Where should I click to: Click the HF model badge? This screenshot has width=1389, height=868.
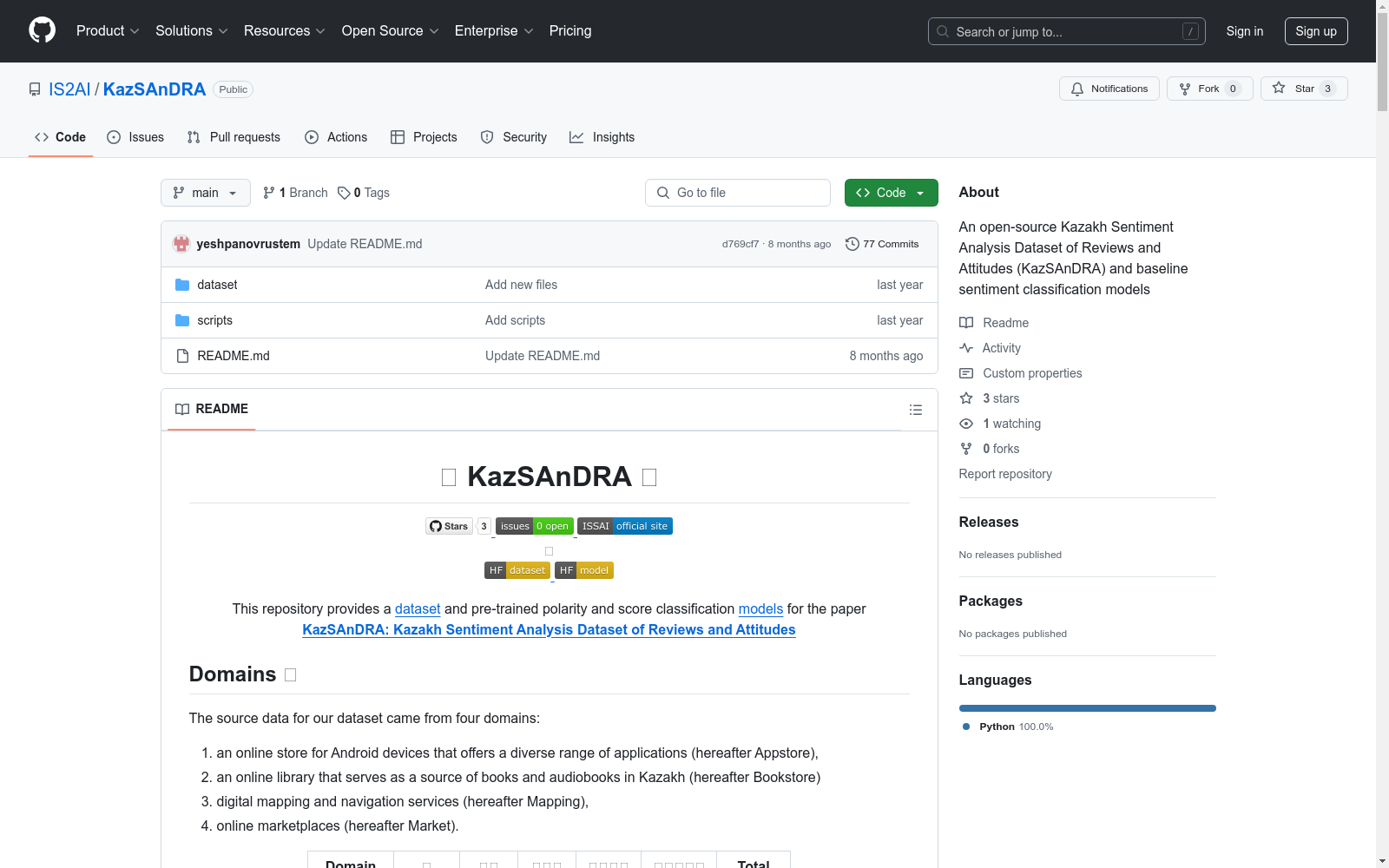584,570
